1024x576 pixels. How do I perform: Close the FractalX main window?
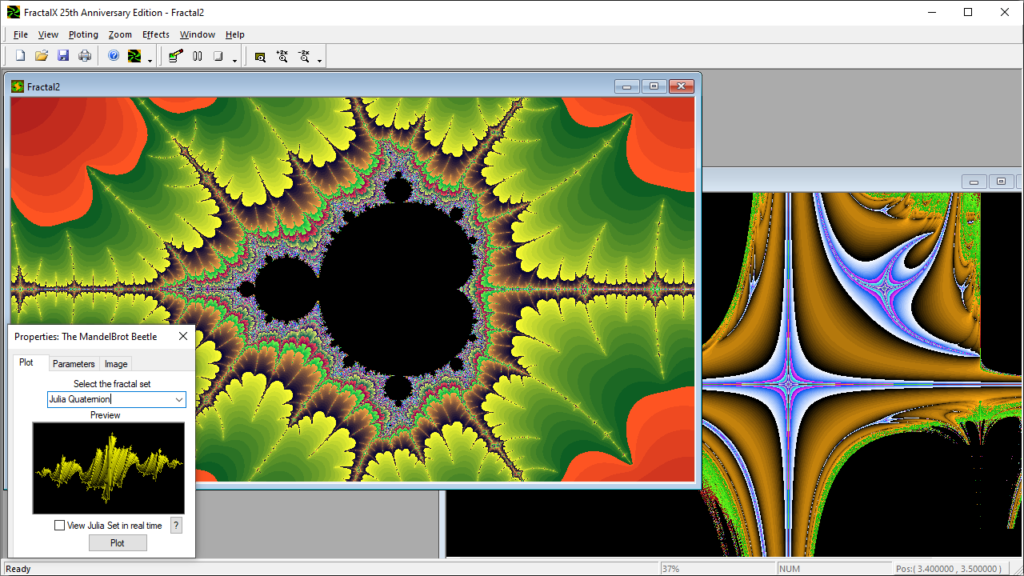pyautogui.click(x=1004, y=12)
